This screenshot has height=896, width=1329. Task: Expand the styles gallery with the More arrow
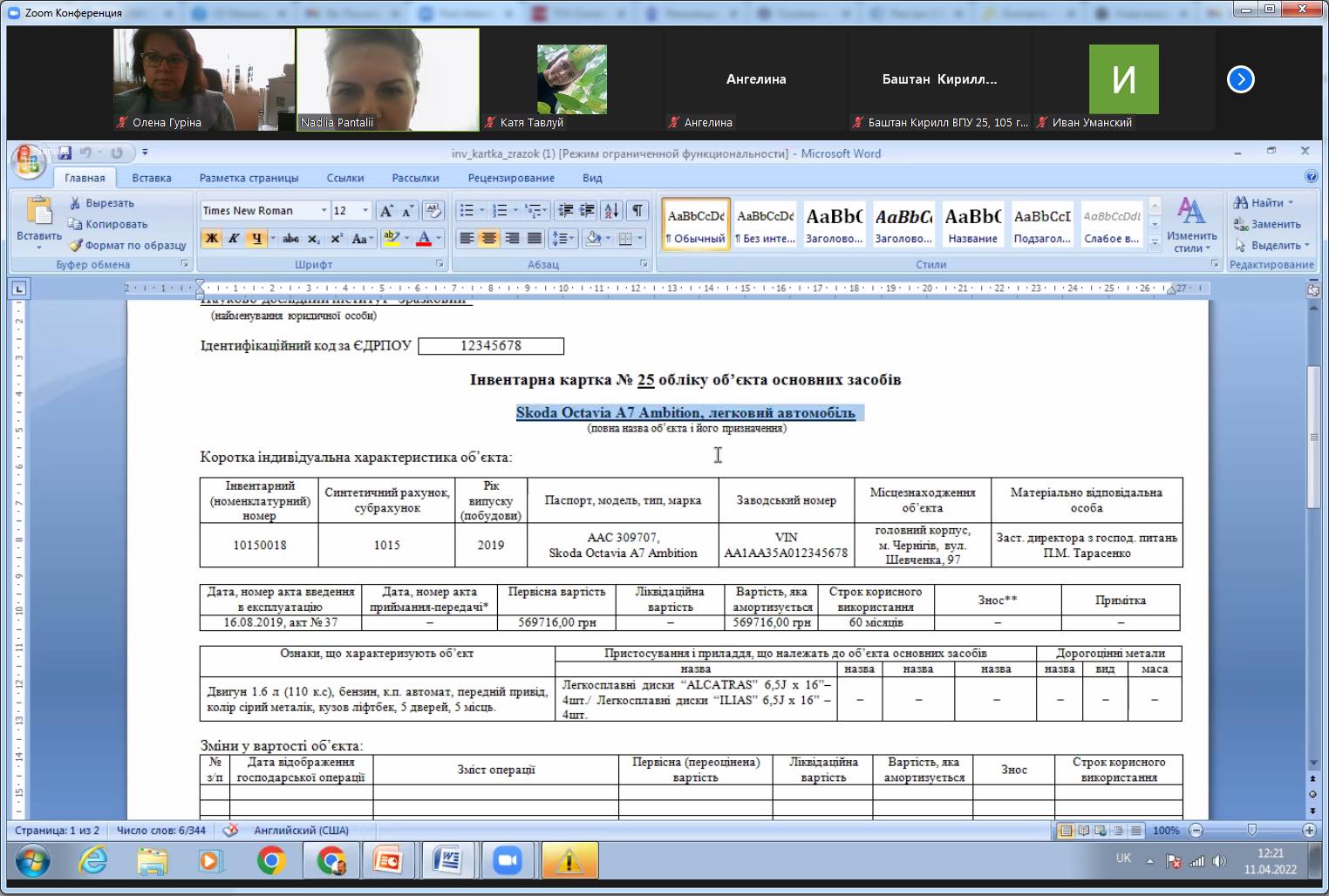pos(1155,243)
